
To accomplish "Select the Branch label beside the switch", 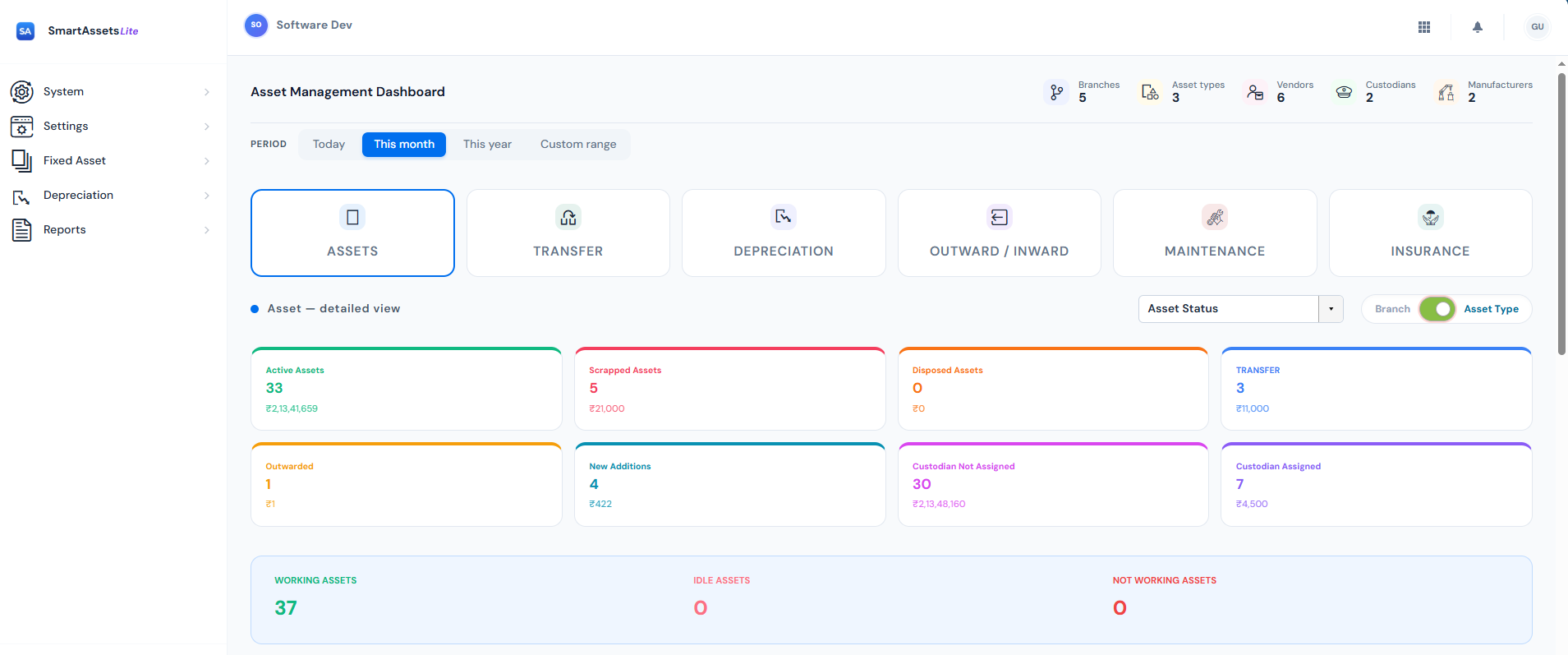I will pyautogui.click(x=1392, y=309).
